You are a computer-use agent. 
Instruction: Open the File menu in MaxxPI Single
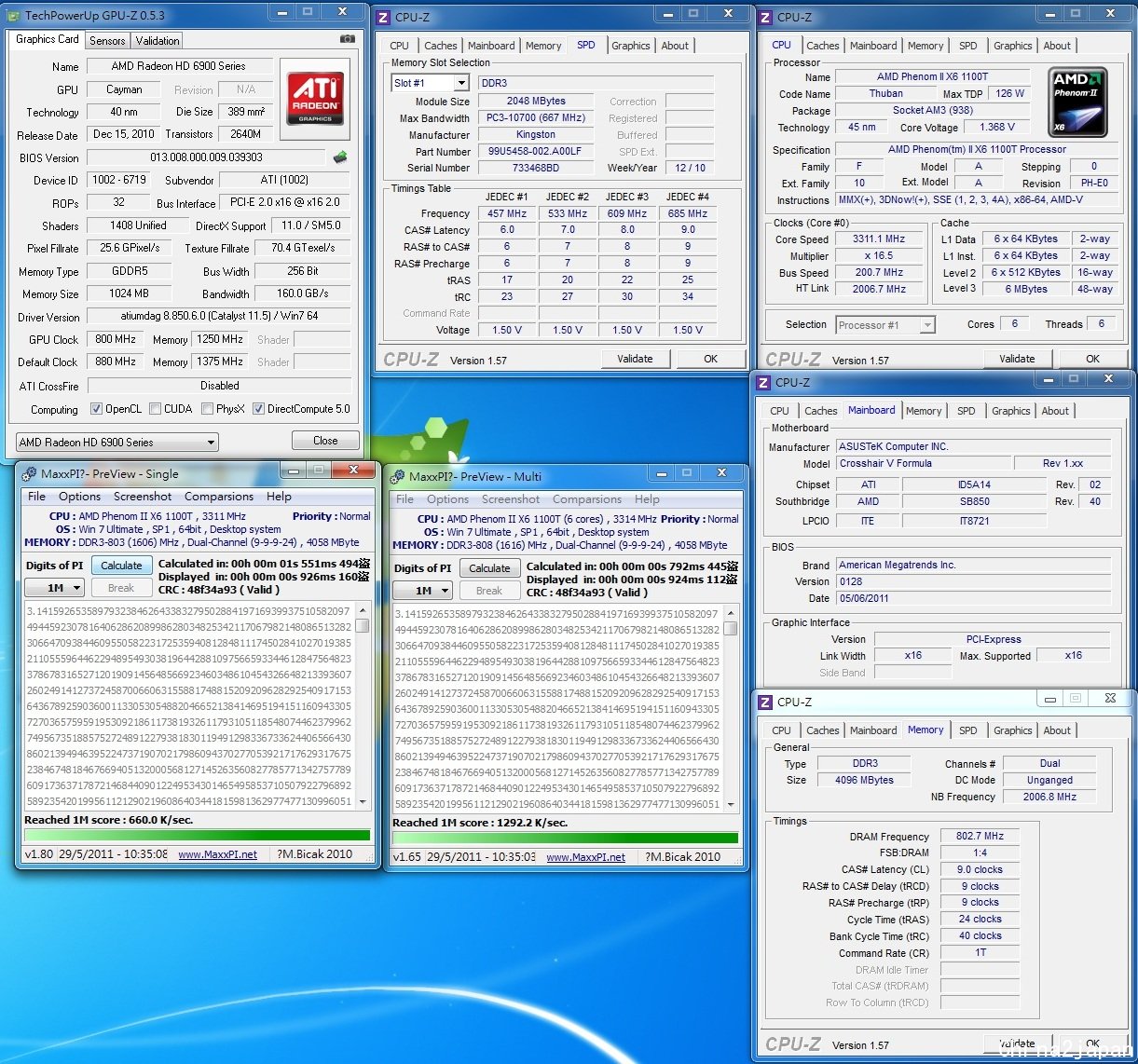[x=36, y=497]
